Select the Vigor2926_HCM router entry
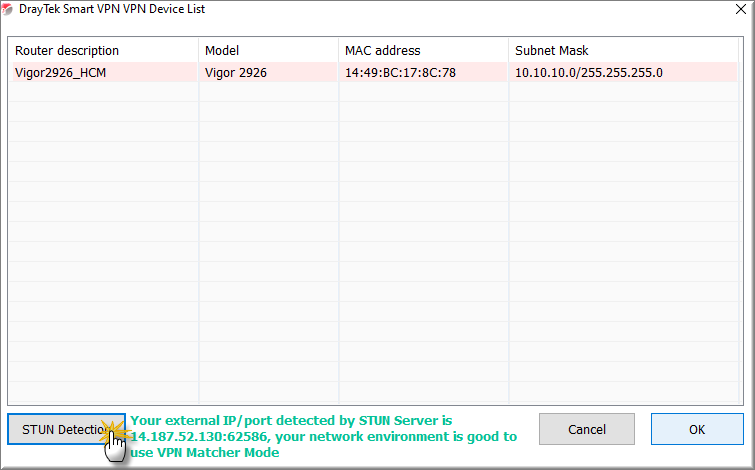The image size is (755, 470). point(103,72)
